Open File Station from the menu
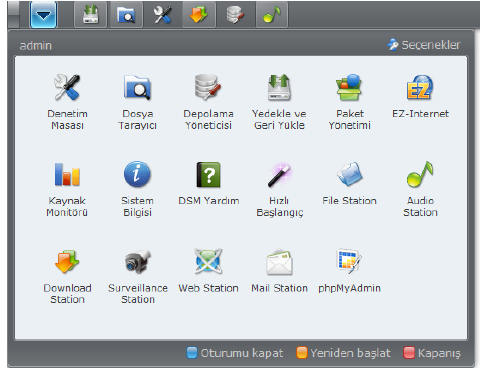 tap(349, 174)
